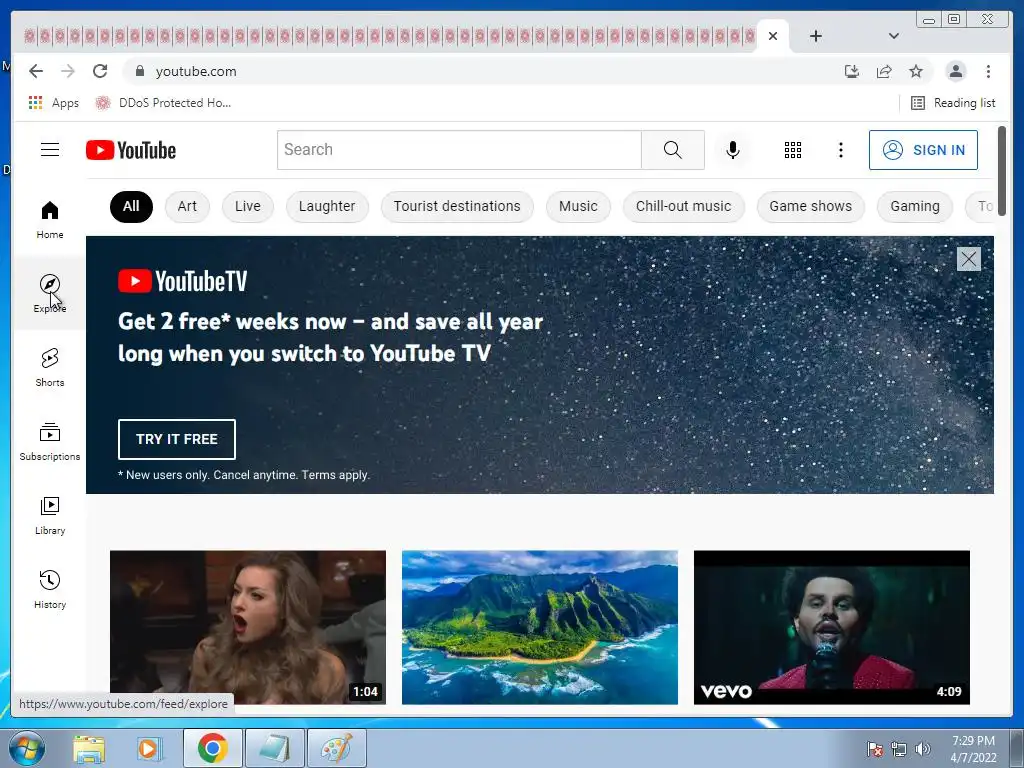Go to Home in sidebar

click(50, 219)
